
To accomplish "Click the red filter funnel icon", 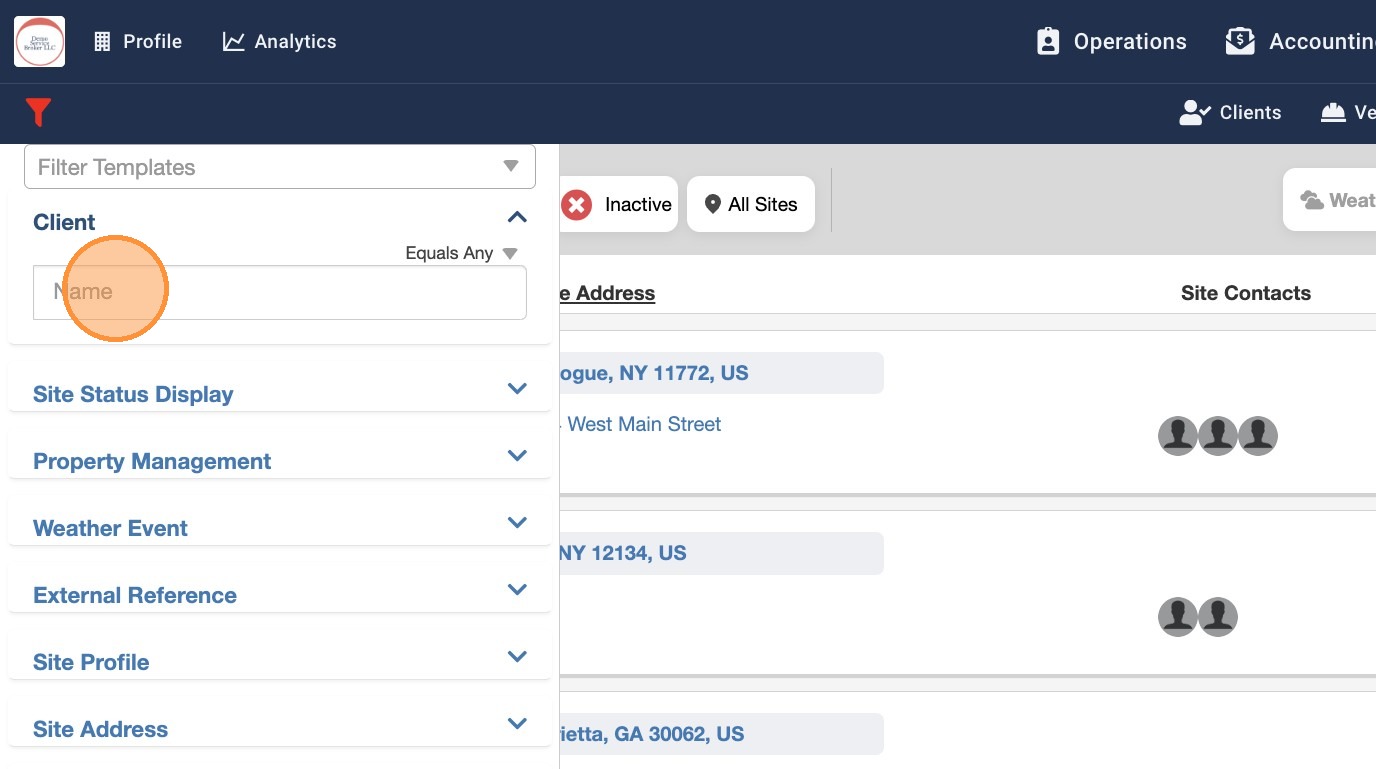I will pyautogui.click(x=38, y=112).
